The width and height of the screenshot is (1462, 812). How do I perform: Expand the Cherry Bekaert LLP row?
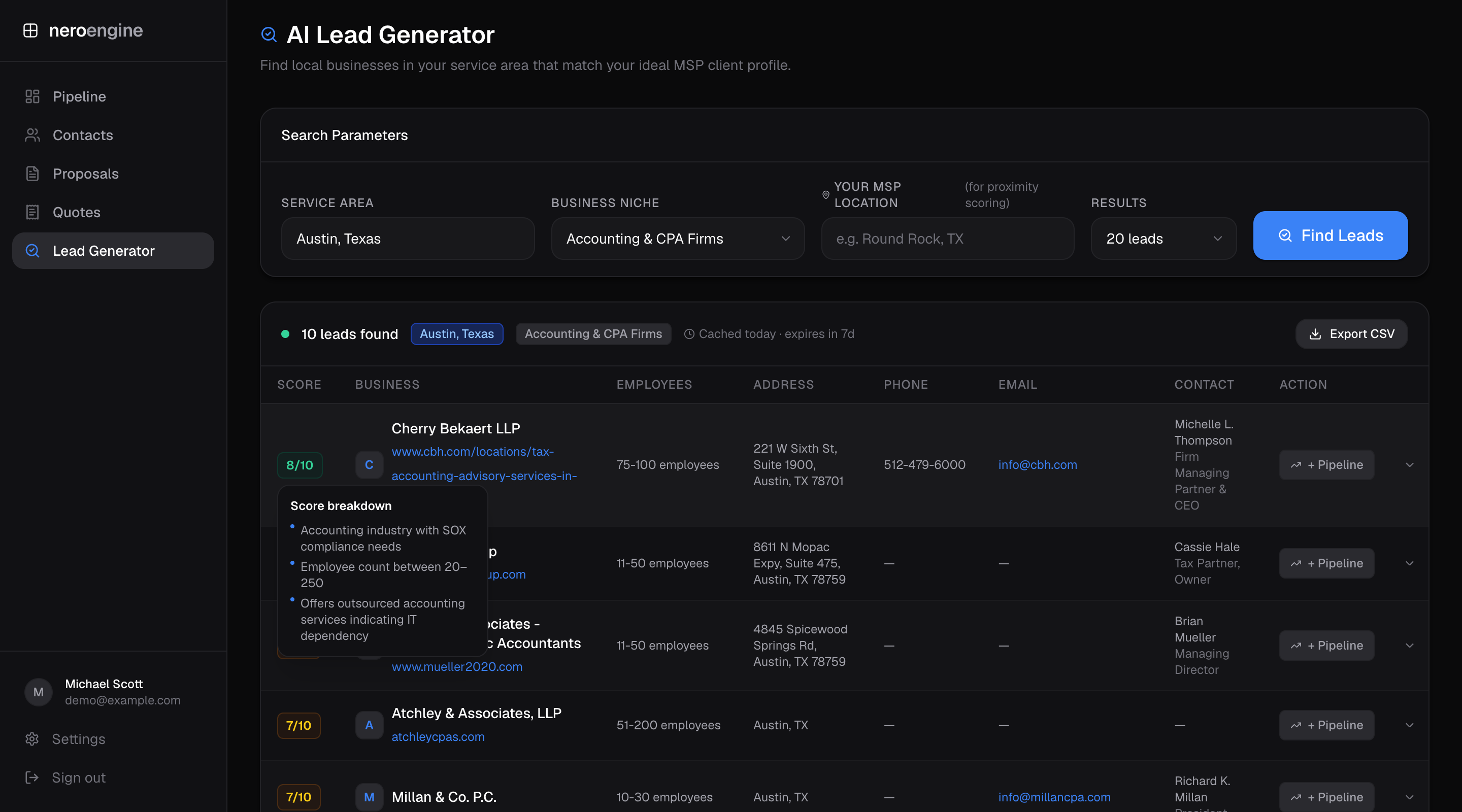coord(1409,465)
